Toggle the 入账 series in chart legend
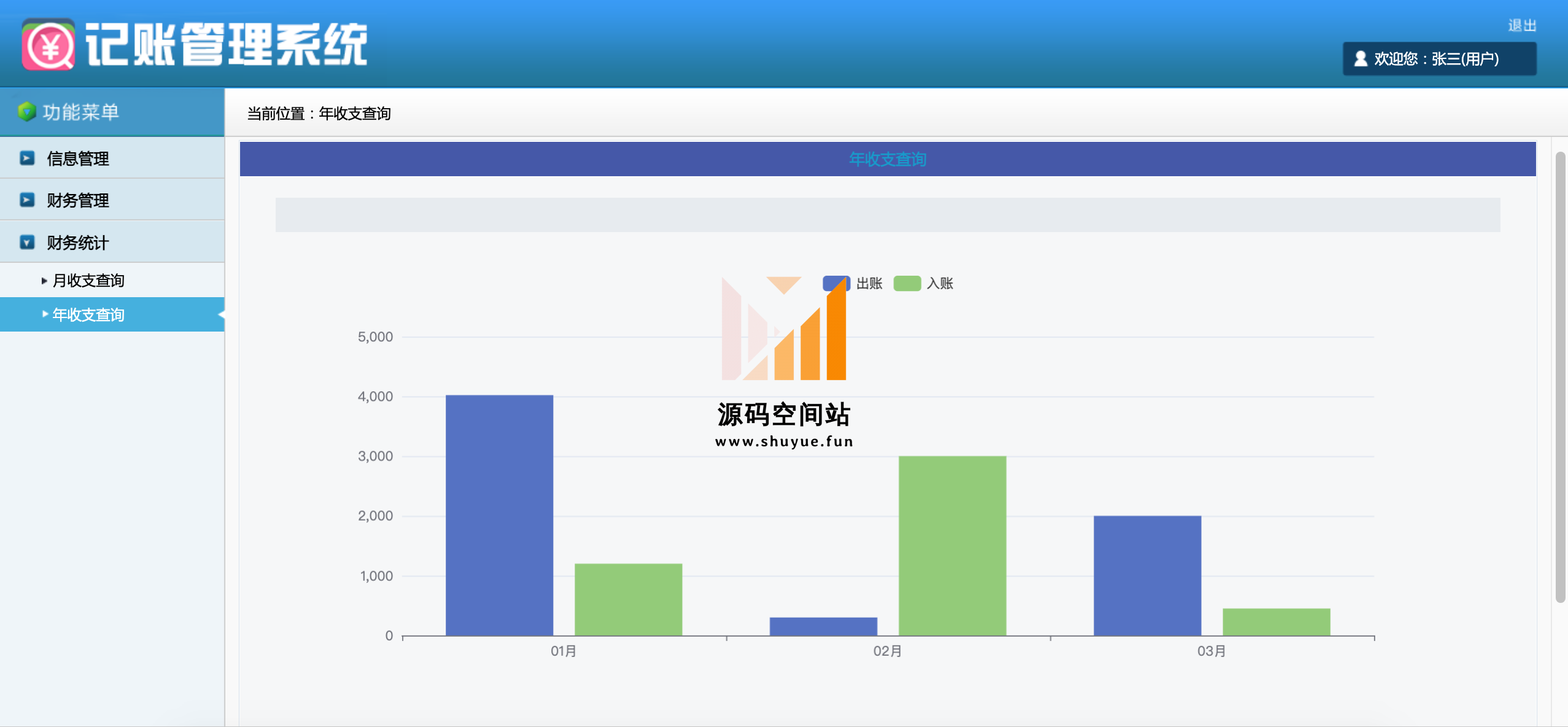 point(939,283)
